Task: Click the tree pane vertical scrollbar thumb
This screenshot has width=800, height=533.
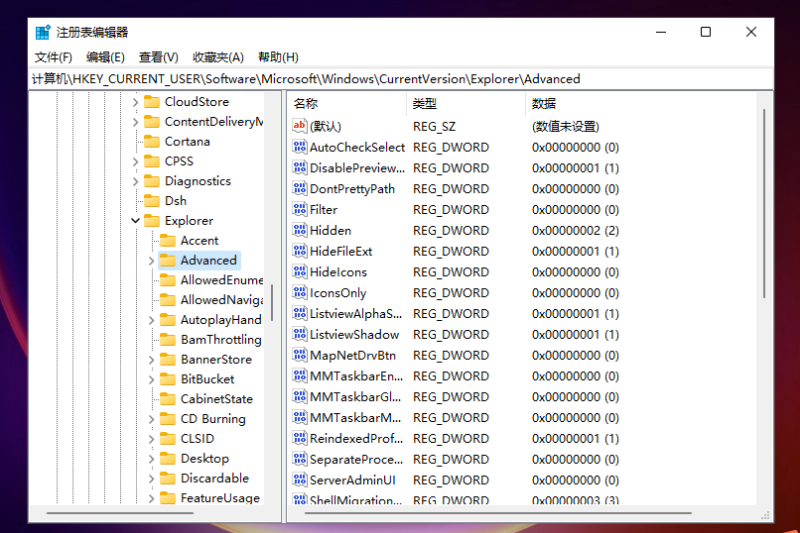Action: [x=272, y=302]
